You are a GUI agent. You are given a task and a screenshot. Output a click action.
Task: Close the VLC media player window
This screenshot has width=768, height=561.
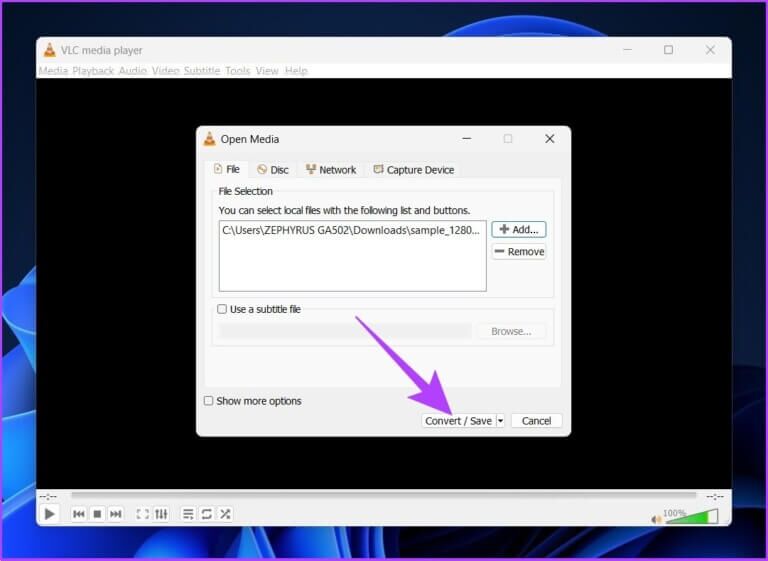710,50
